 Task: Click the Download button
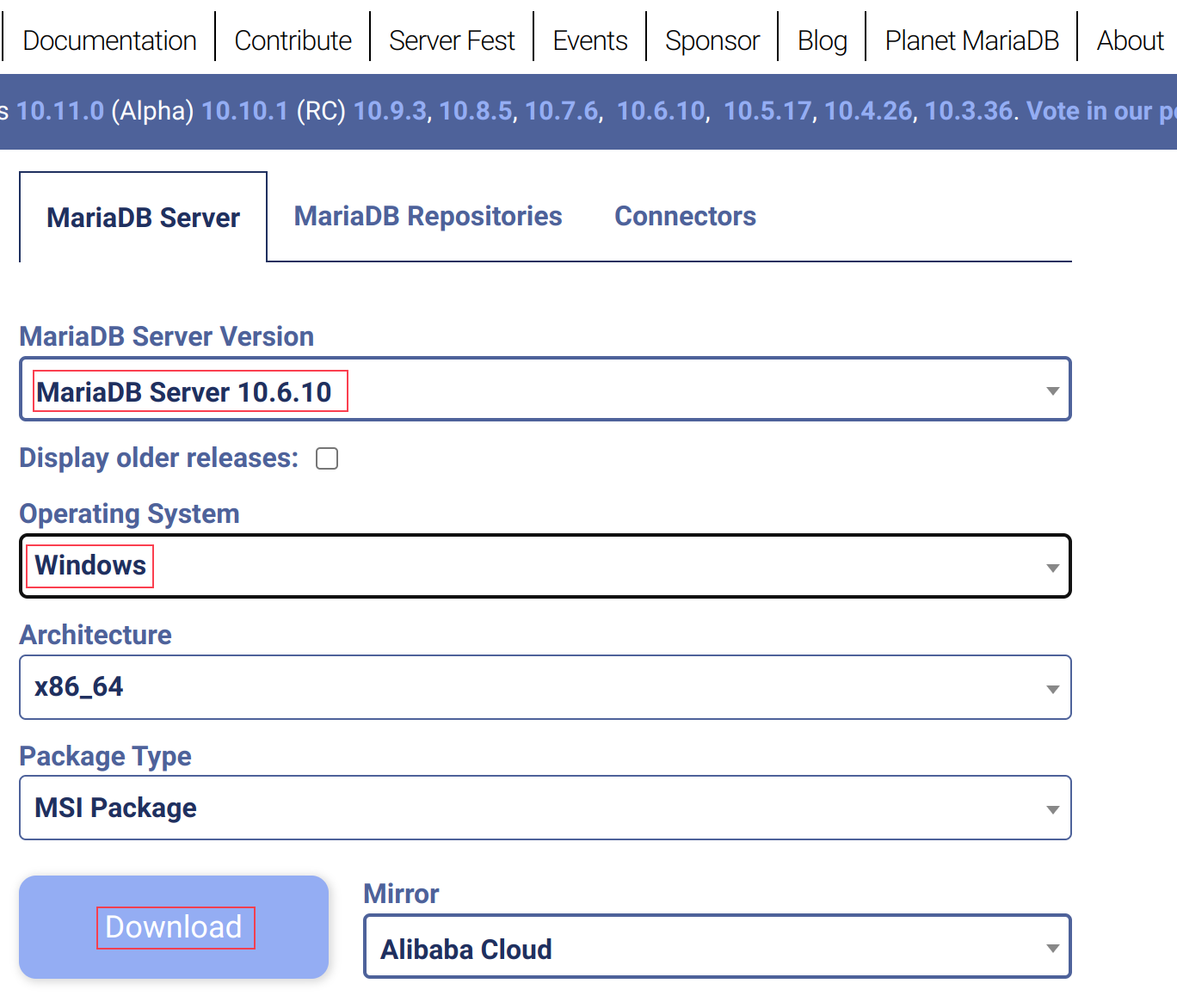(x=174, y=927)
